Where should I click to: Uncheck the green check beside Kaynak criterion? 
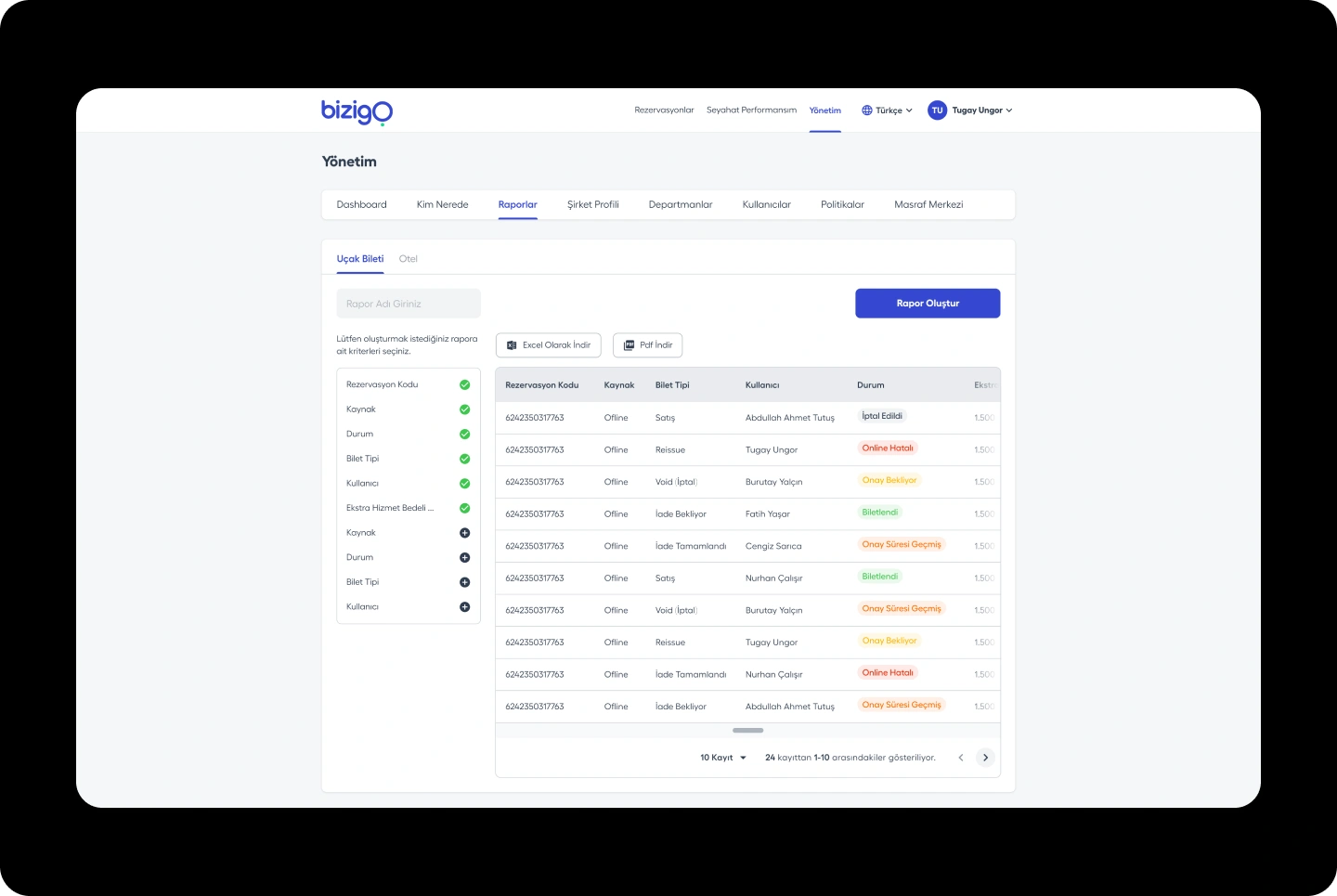[x=465, y=409]
